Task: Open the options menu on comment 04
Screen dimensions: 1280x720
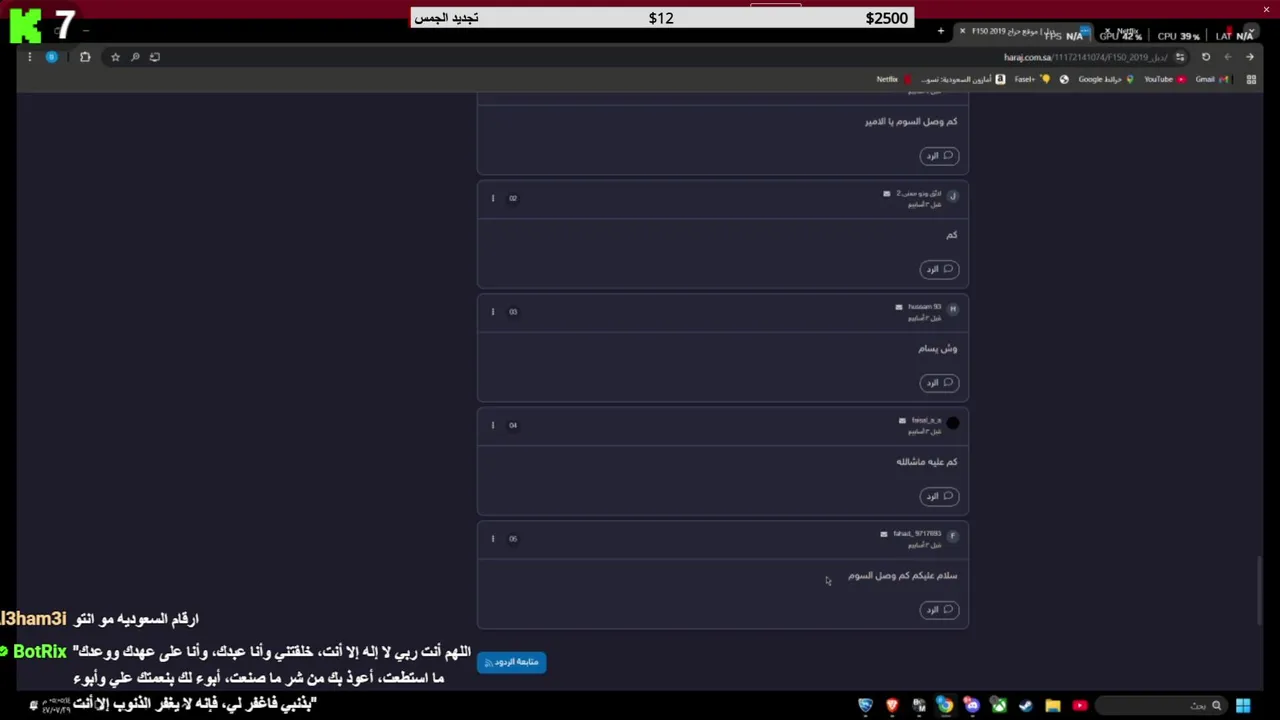Action: tap(493, 425)
